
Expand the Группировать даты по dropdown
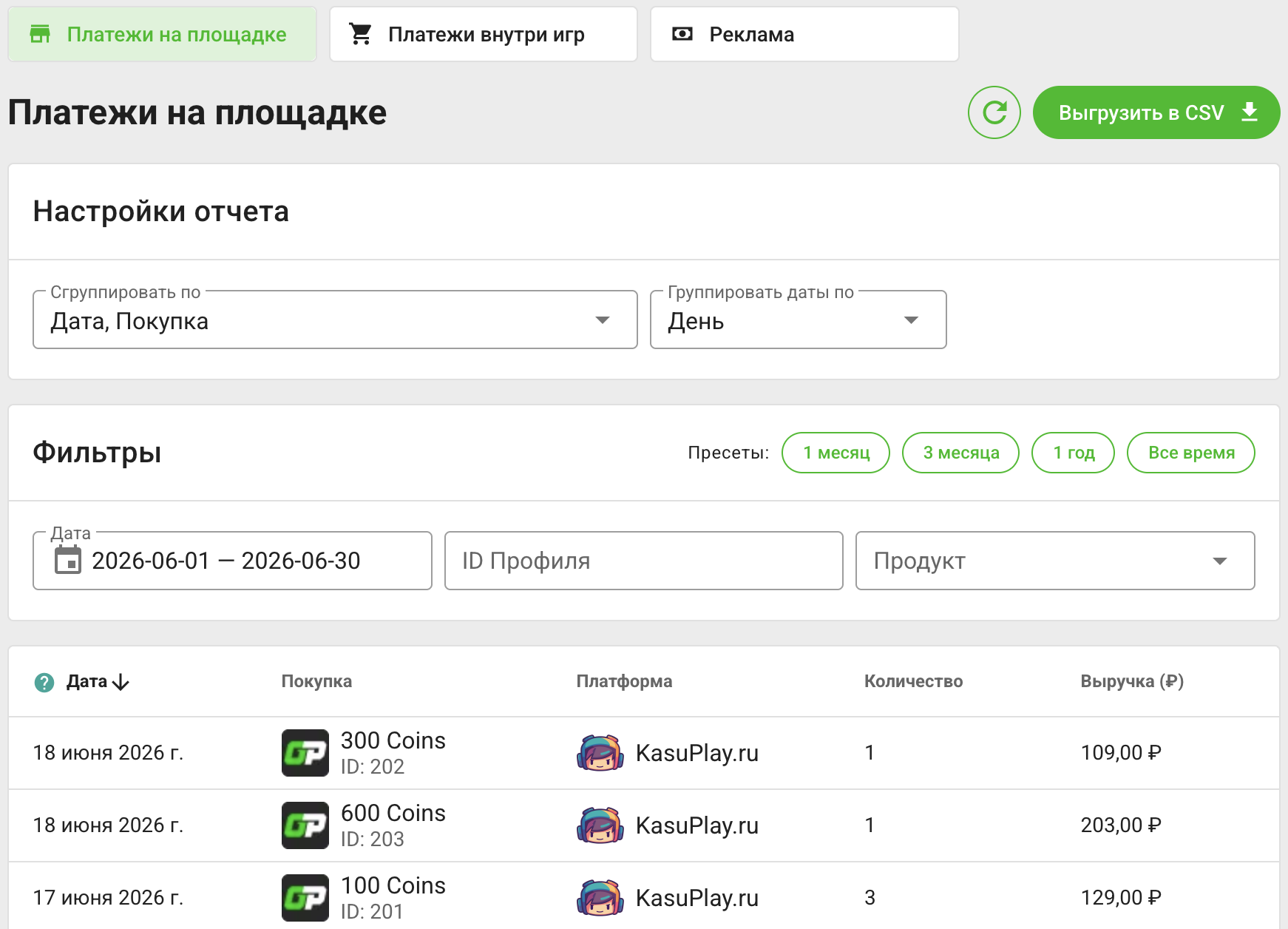click(x=799, y=320)
